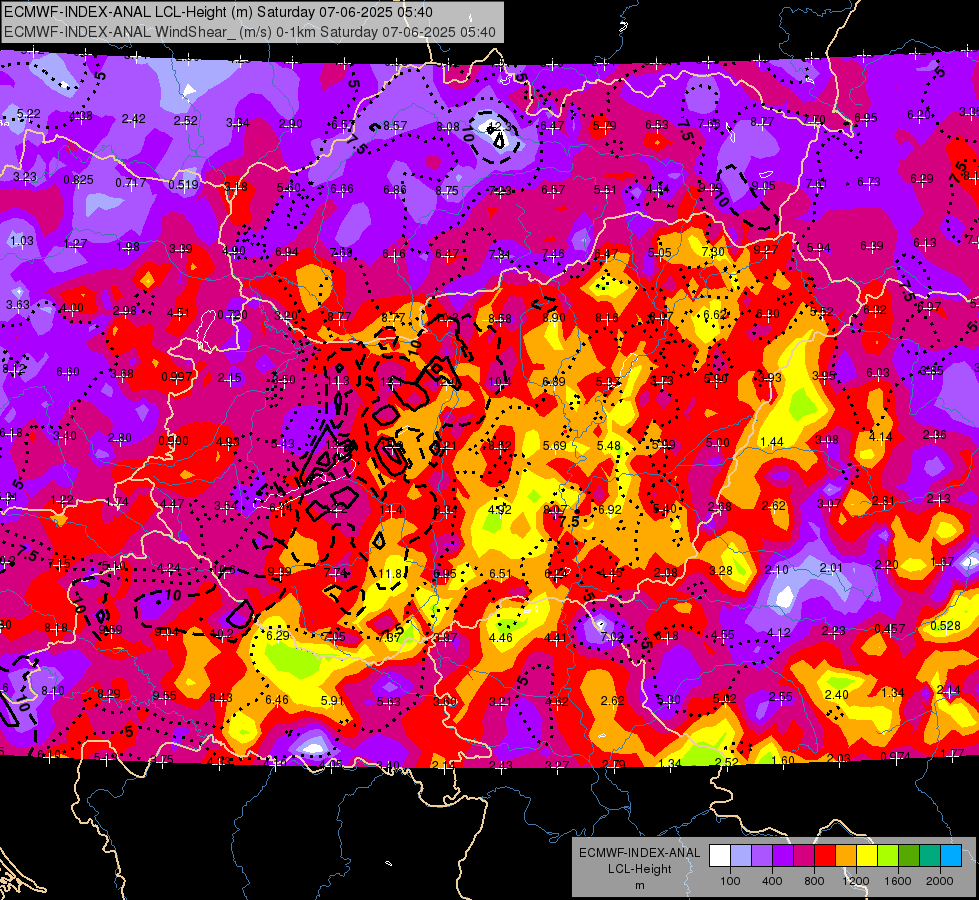
Task: Select the vivid violet legend swatch
Action: 782,856
